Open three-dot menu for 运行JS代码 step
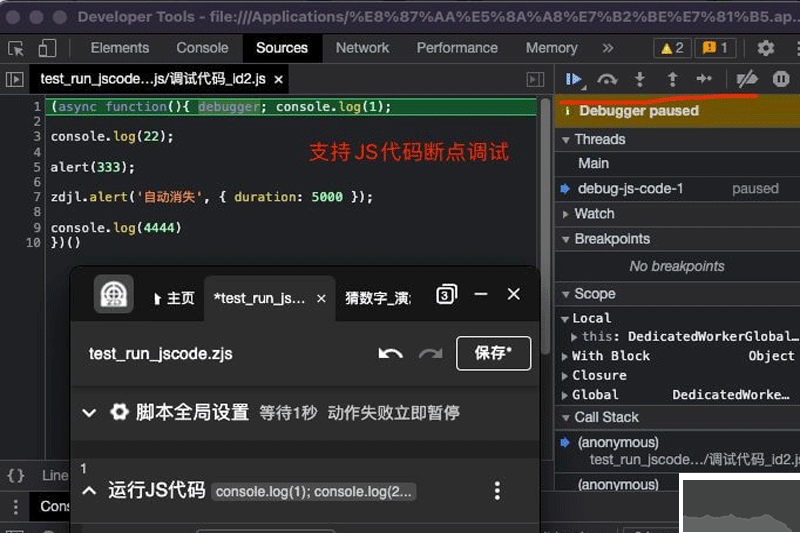The height and width of the screenshot is (533, 800). click(497, 490)
